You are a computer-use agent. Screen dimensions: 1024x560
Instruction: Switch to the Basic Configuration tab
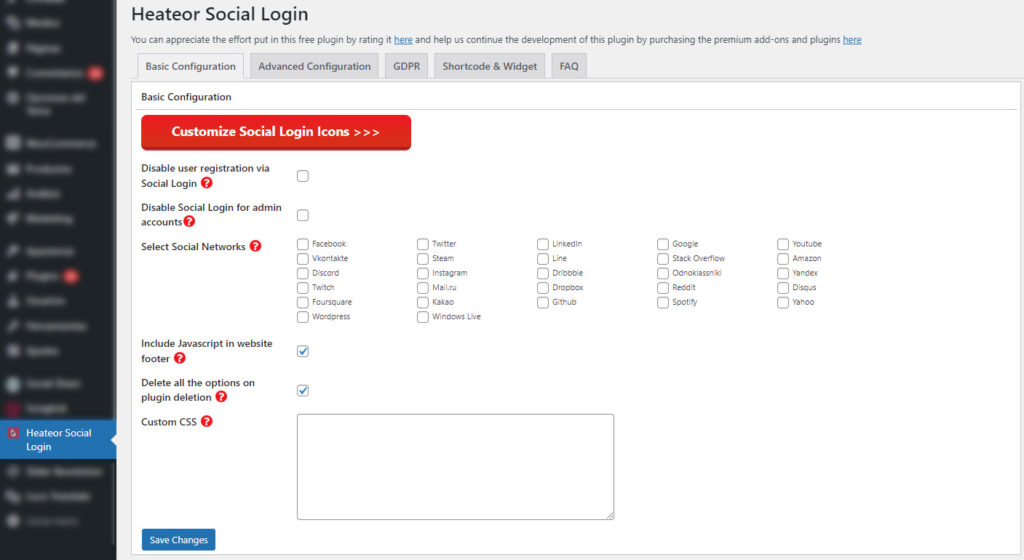pyautogui.click(x=190, y=66)
